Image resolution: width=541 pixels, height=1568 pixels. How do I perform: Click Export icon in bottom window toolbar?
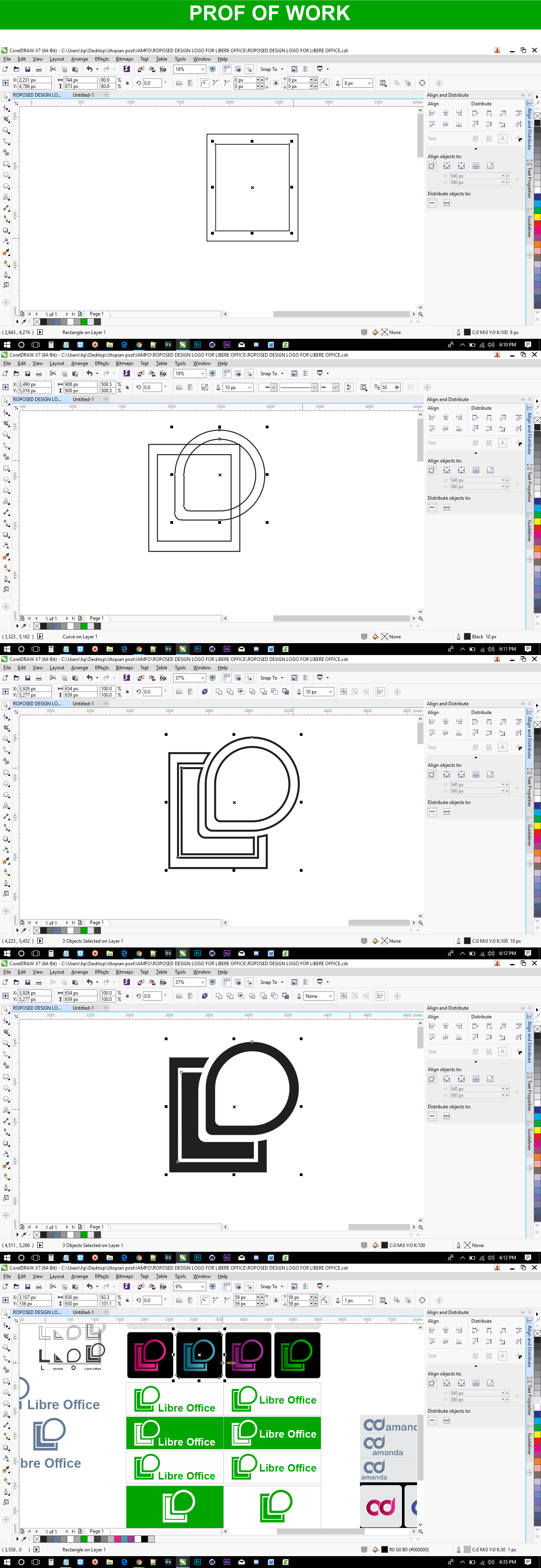click(152, 1286)
